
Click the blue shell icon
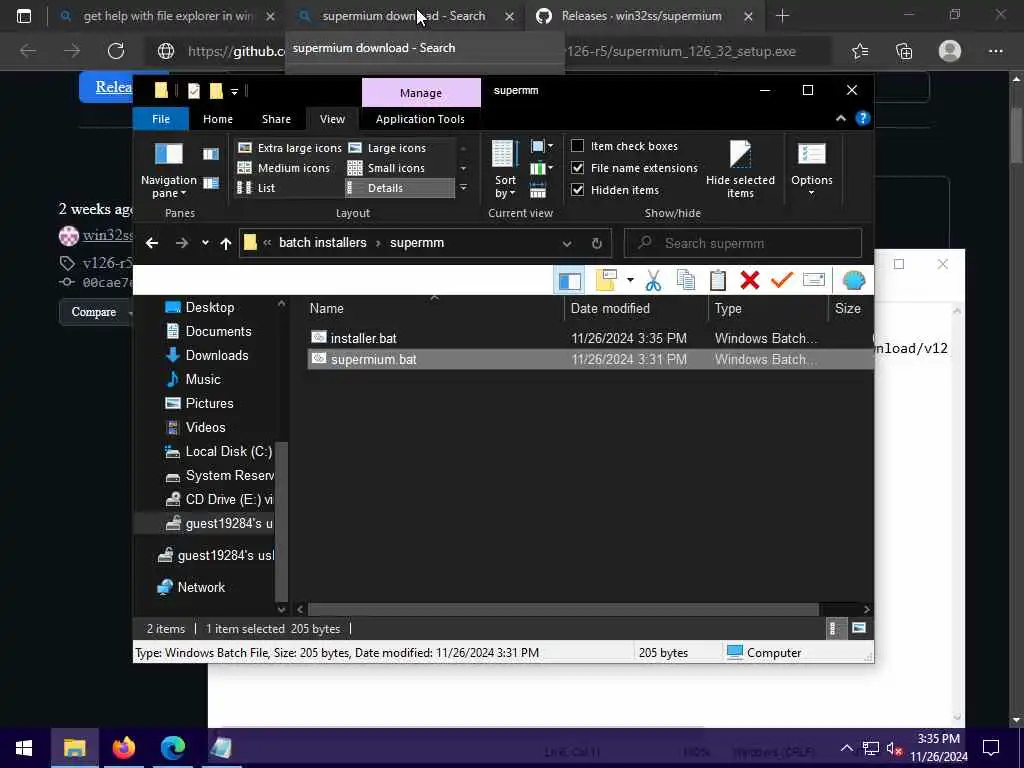tap(854, 280)
